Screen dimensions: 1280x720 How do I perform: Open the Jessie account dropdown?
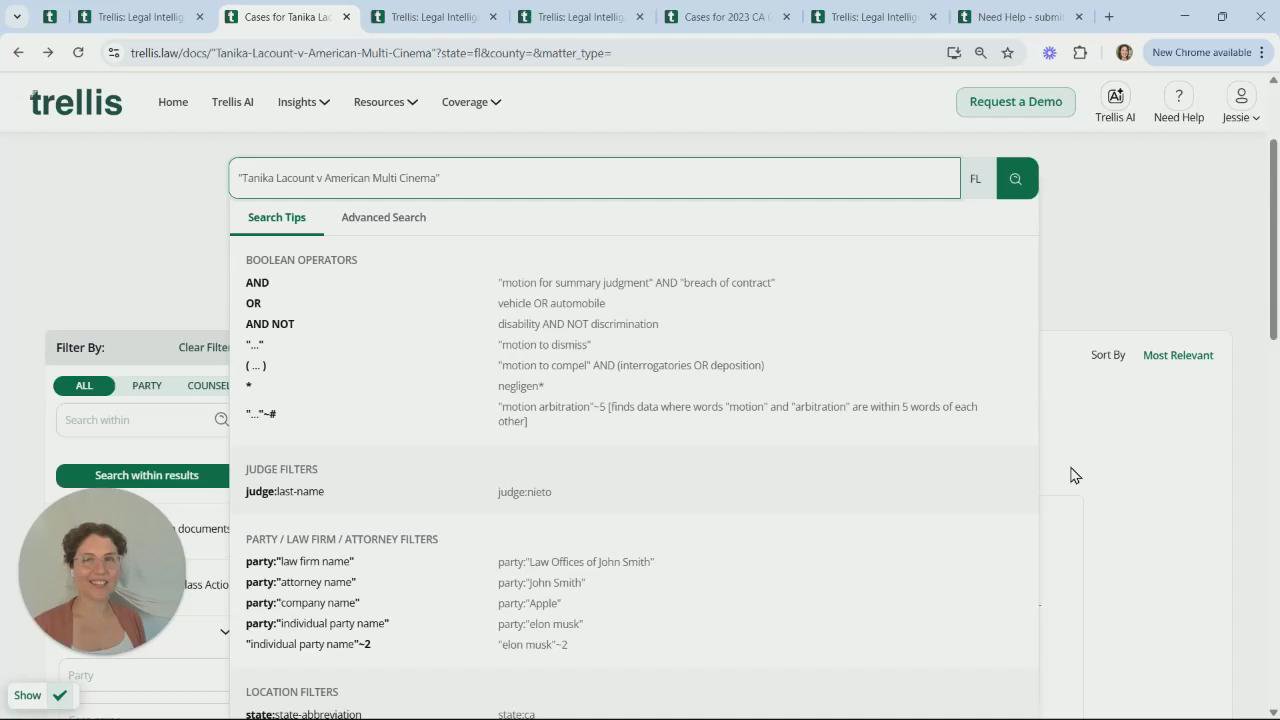click(x=1241, y=118)
